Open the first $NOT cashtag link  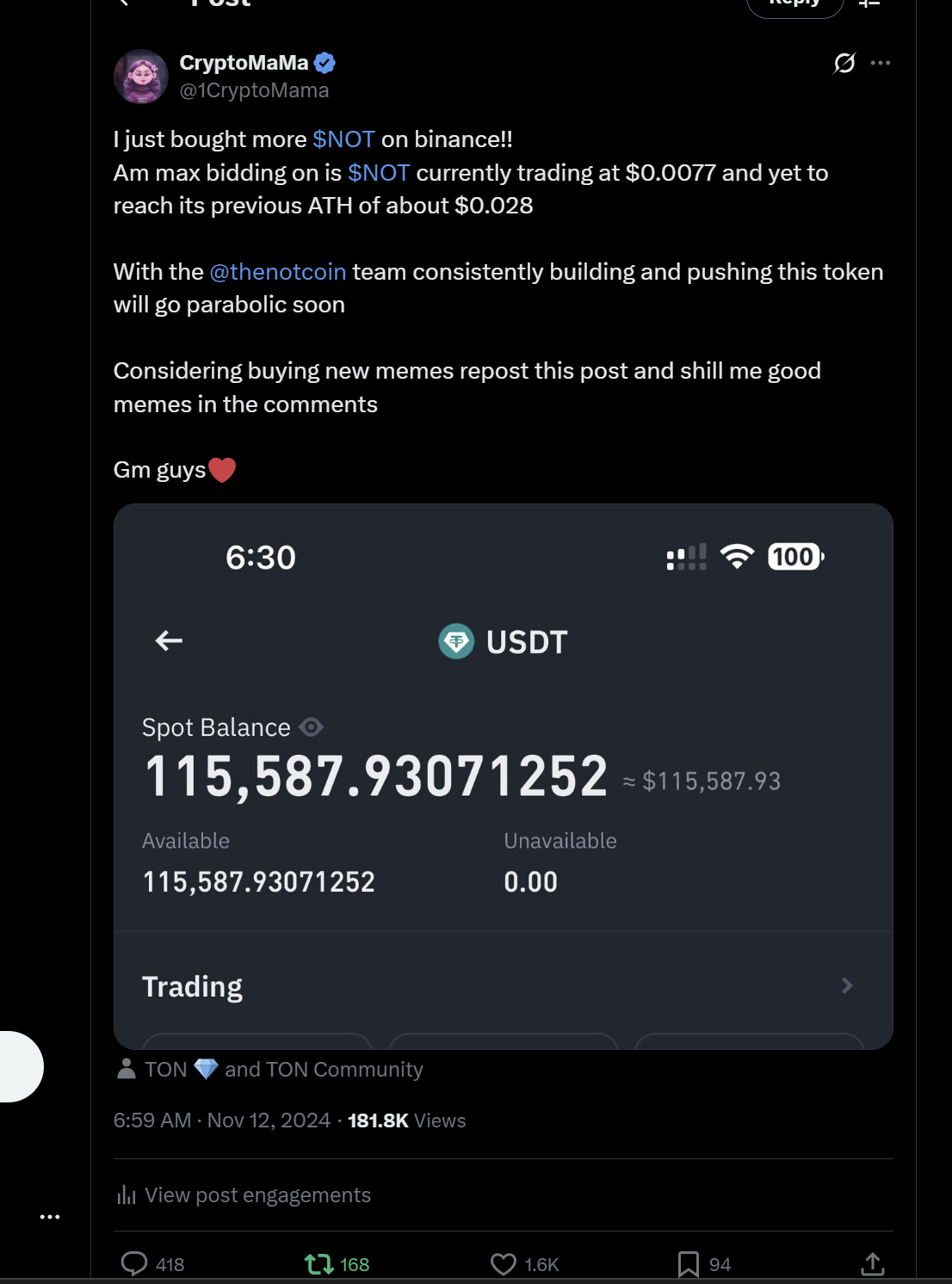point(343,139)
